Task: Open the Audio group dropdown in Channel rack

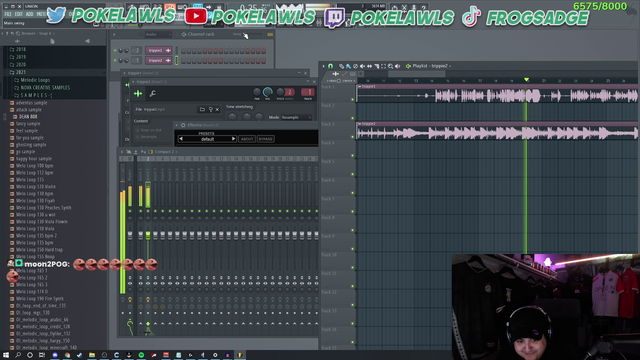Action: [x=157, y=34]
